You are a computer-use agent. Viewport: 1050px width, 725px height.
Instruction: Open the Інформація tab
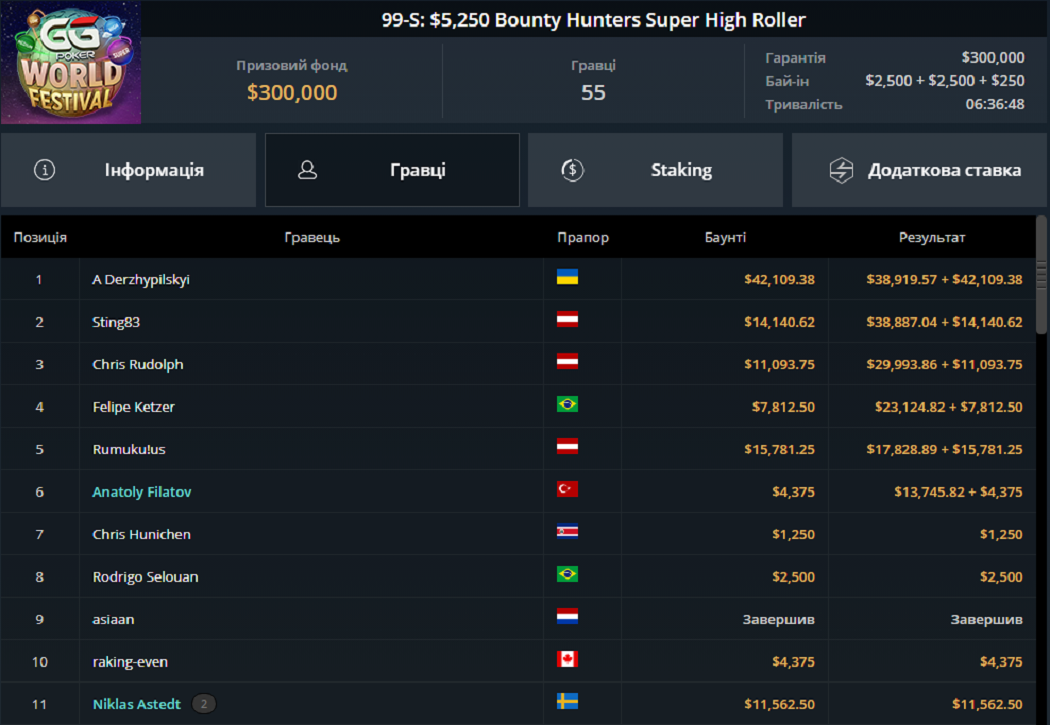[x=128, y=170]
